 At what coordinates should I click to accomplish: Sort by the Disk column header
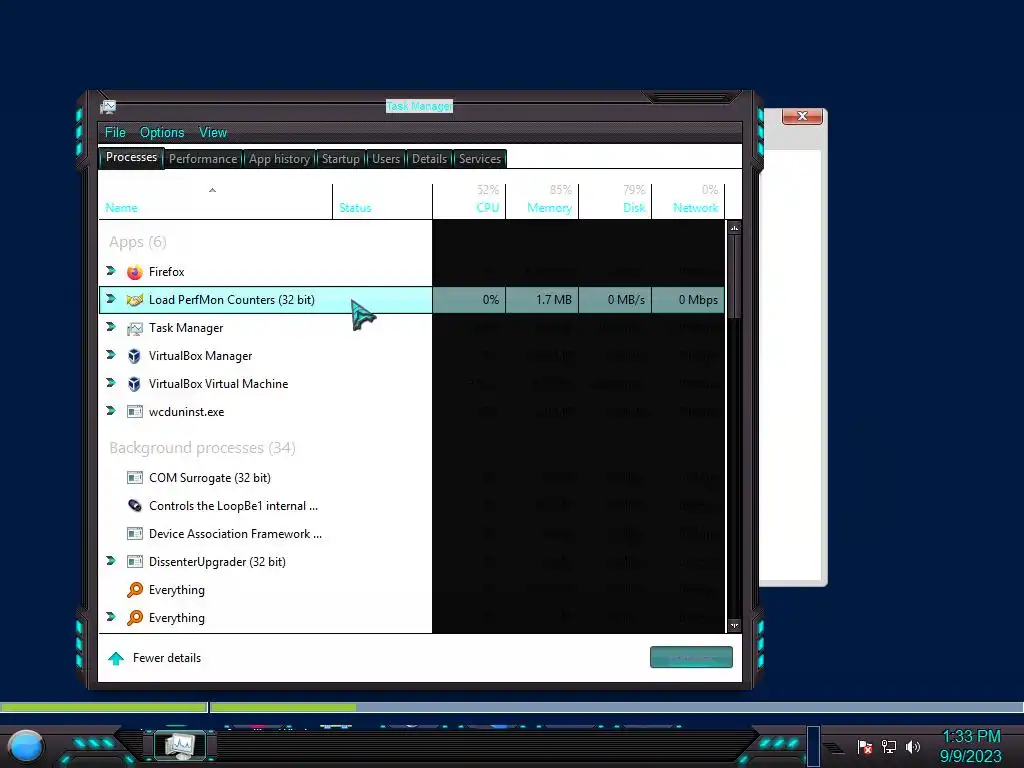click(x=616, y=200)
